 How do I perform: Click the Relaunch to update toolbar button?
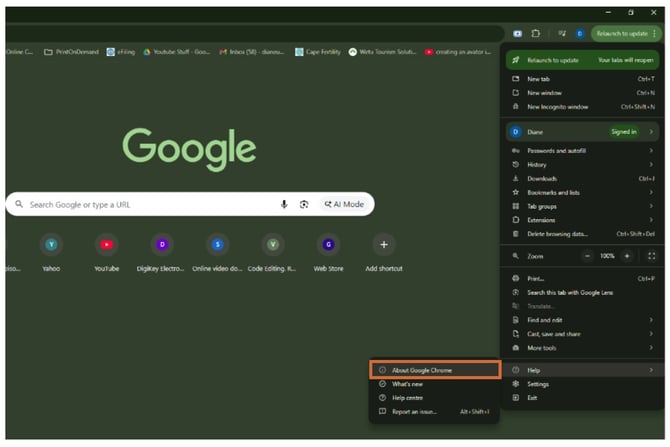[x=626, y=33]
